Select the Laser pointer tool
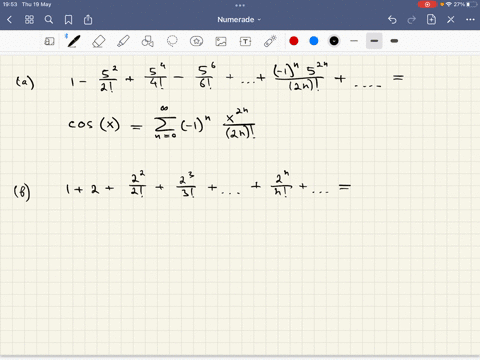 [x=270, y=41]
